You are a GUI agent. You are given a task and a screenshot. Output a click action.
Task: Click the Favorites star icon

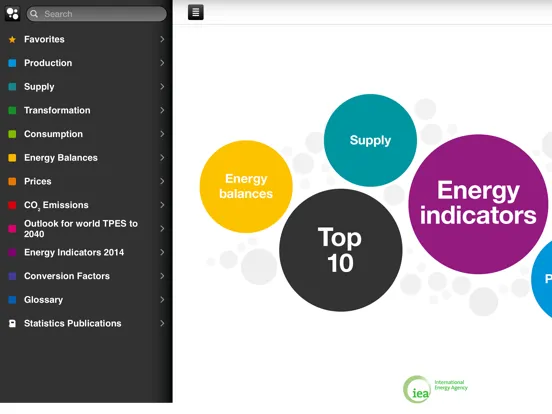(x=12, y=39)
